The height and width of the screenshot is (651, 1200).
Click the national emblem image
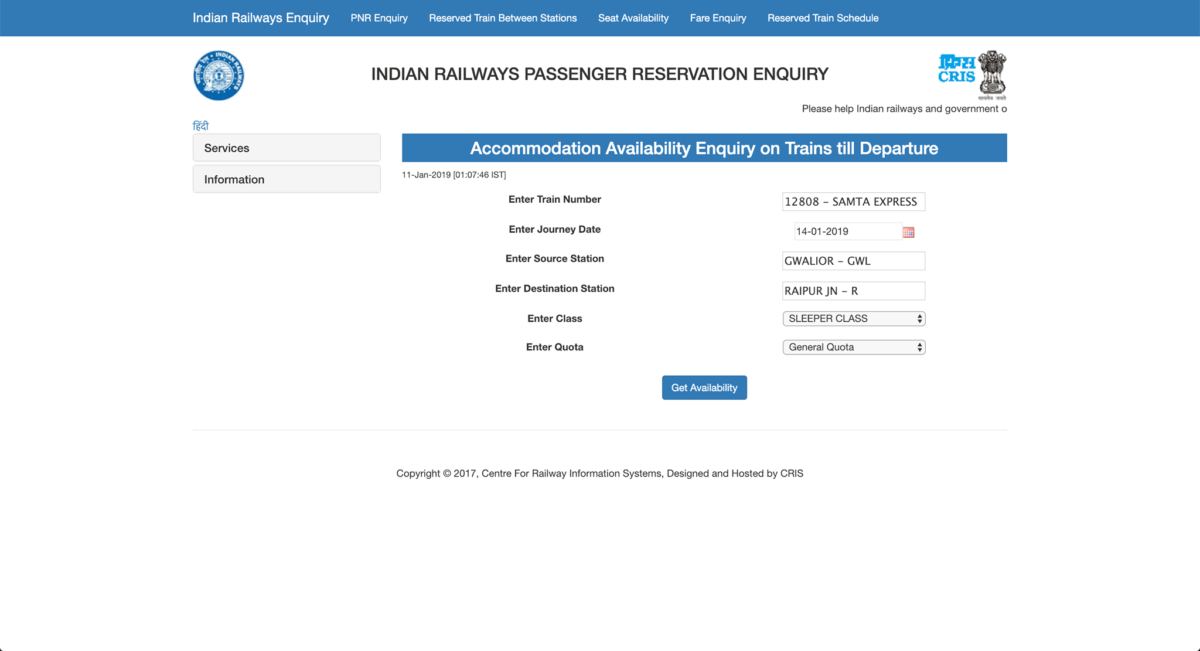[x=990, y=72]
